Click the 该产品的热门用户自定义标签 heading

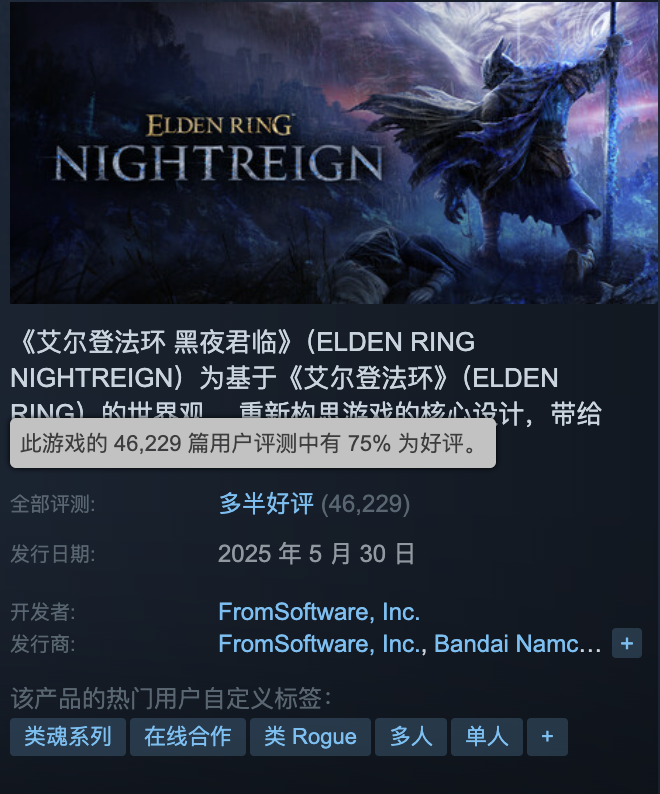point(171,698)
